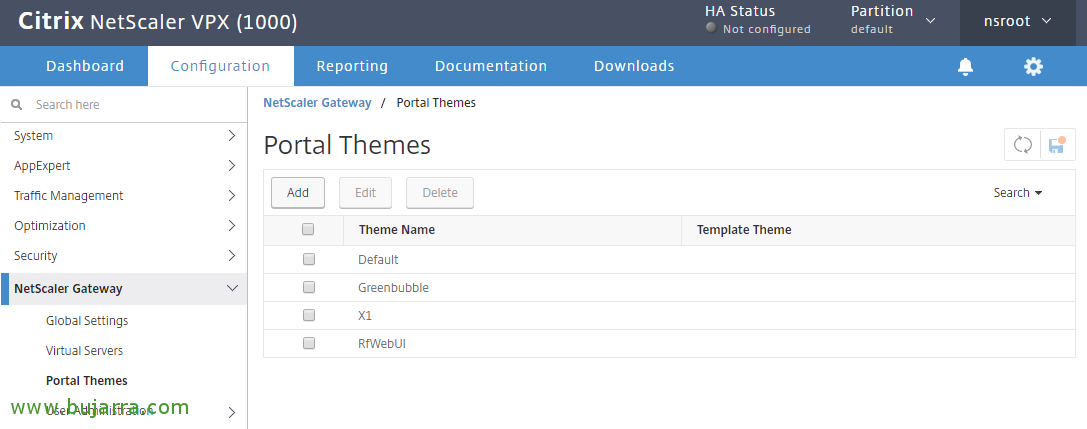Check the RfWebUI theme checkbox
This screenshot has height=429, width=1087.
[x=309, y=343]
